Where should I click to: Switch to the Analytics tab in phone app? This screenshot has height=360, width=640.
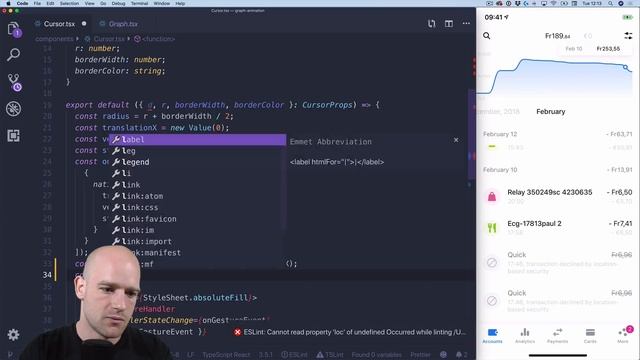point(525,336)
